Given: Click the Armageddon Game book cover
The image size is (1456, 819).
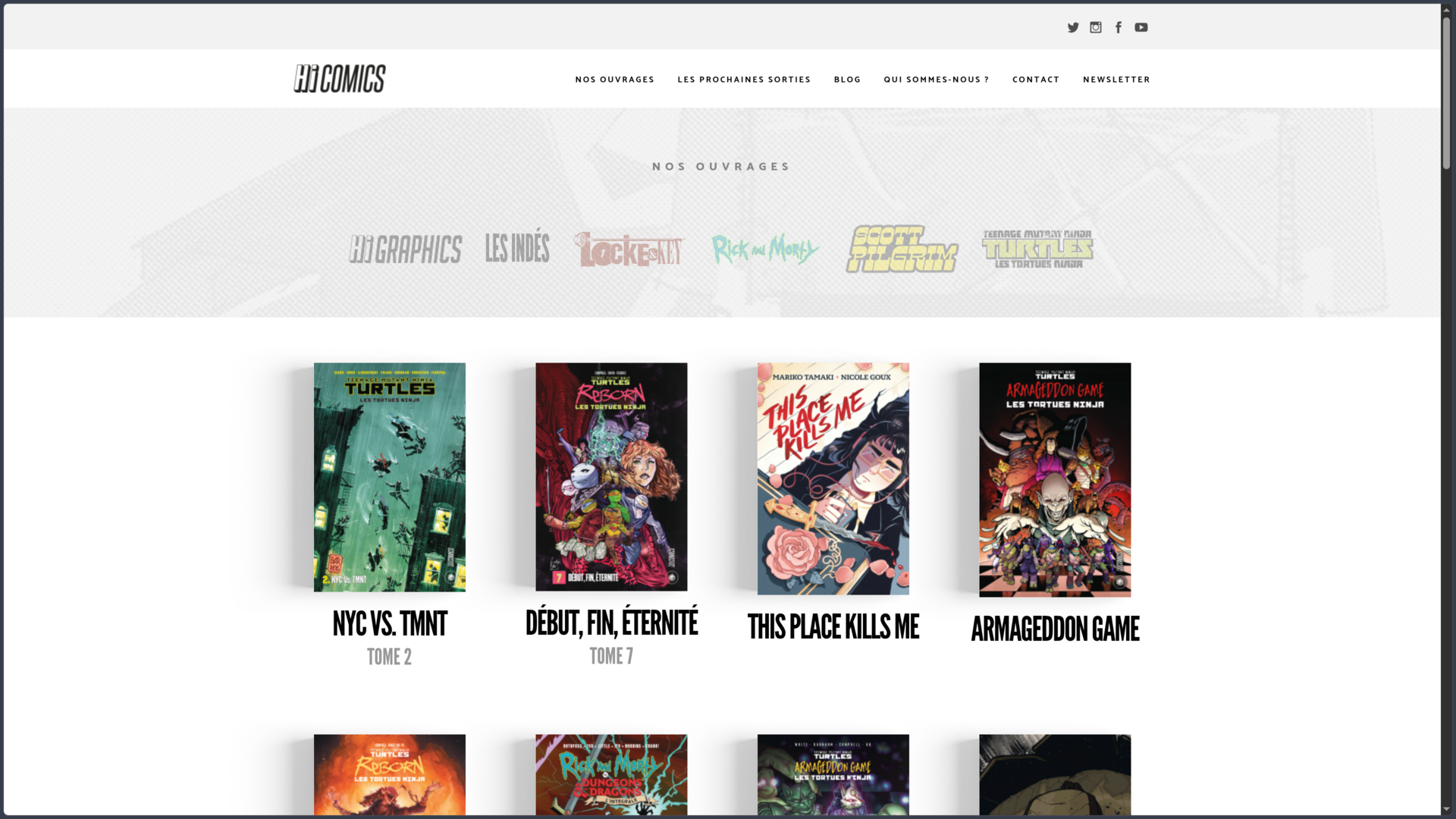Looking at the screenshot, I should point(1055,480).
